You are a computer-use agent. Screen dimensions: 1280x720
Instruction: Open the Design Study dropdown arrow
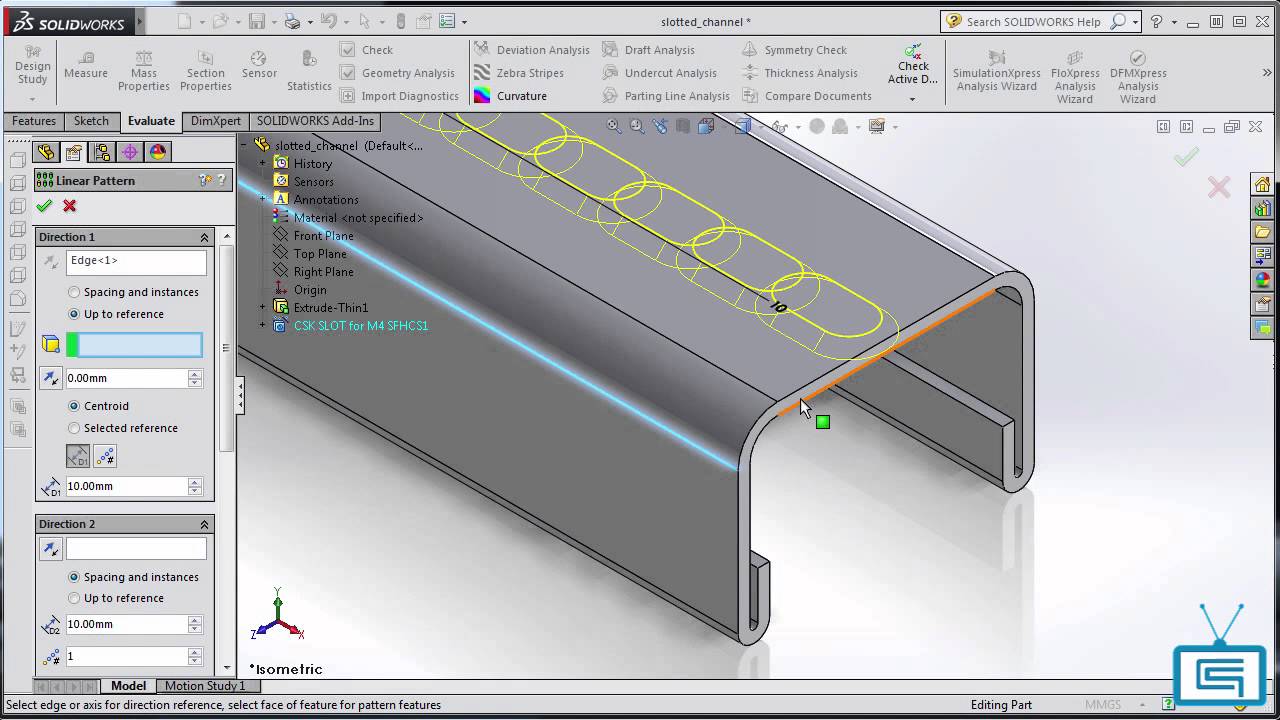click(x=32, y=99)
